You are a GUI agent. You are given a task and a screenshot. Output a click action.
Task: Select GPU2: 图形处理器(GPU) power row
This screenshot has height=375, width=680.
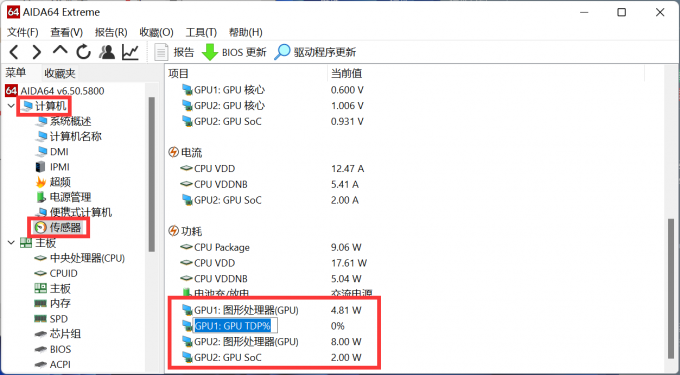tap(271, 342)
